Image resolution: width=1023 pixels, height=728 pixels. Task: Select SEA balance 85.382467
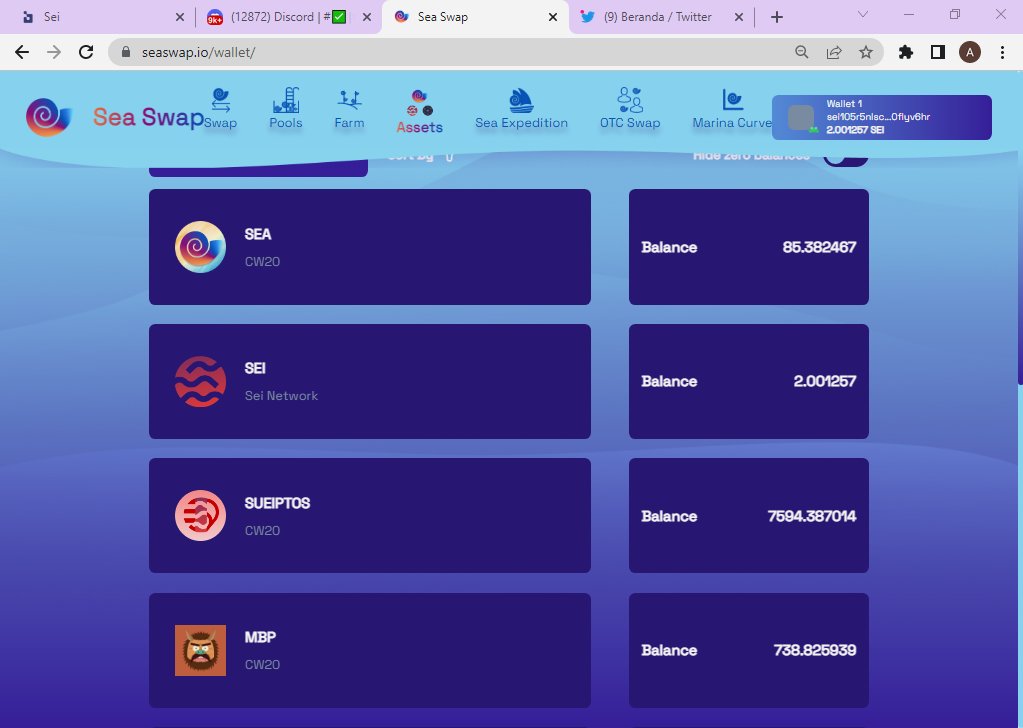pyautogui.click(x=819, y=247)
